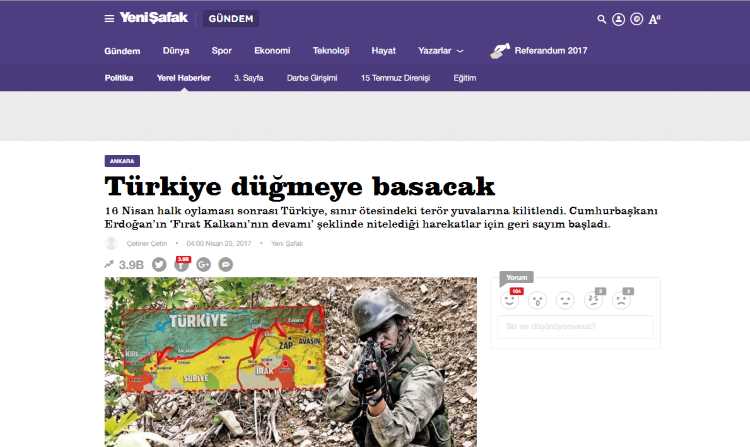Share article on Google Plus
The width and height of the screenshot is (750, 447).
click(204, 264)
